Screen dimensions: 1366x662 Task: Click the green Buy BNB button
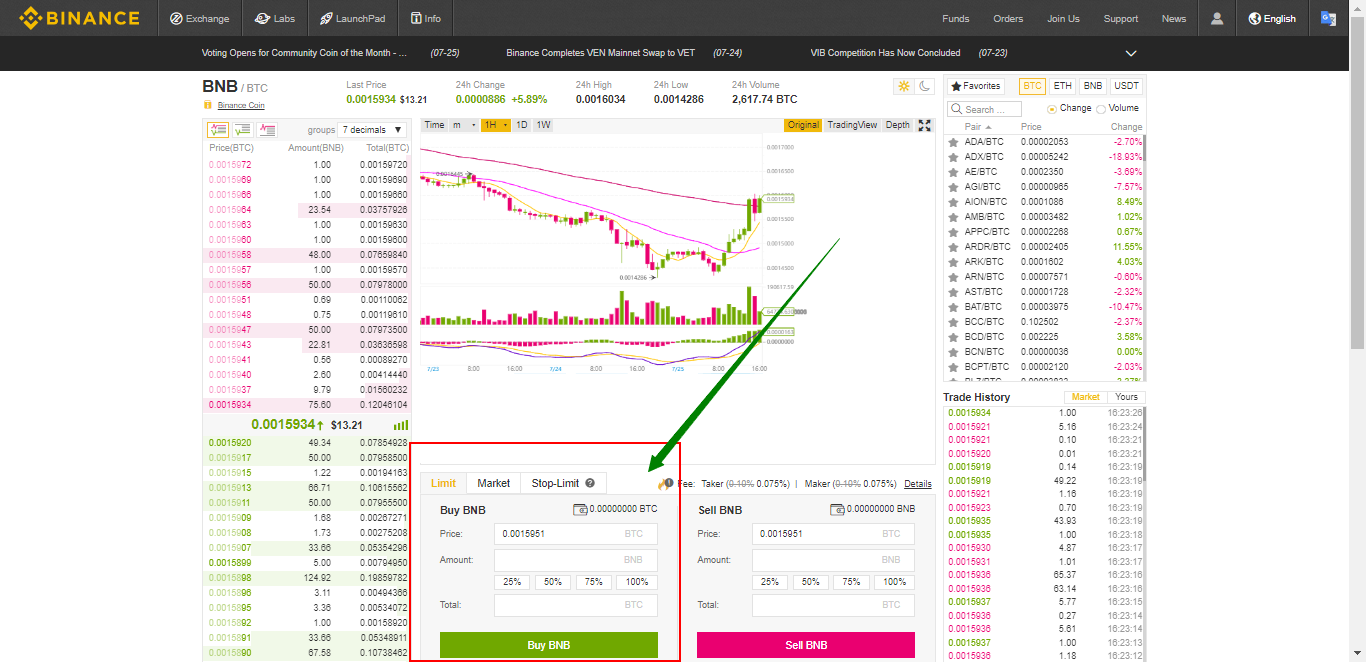(549, 645)
